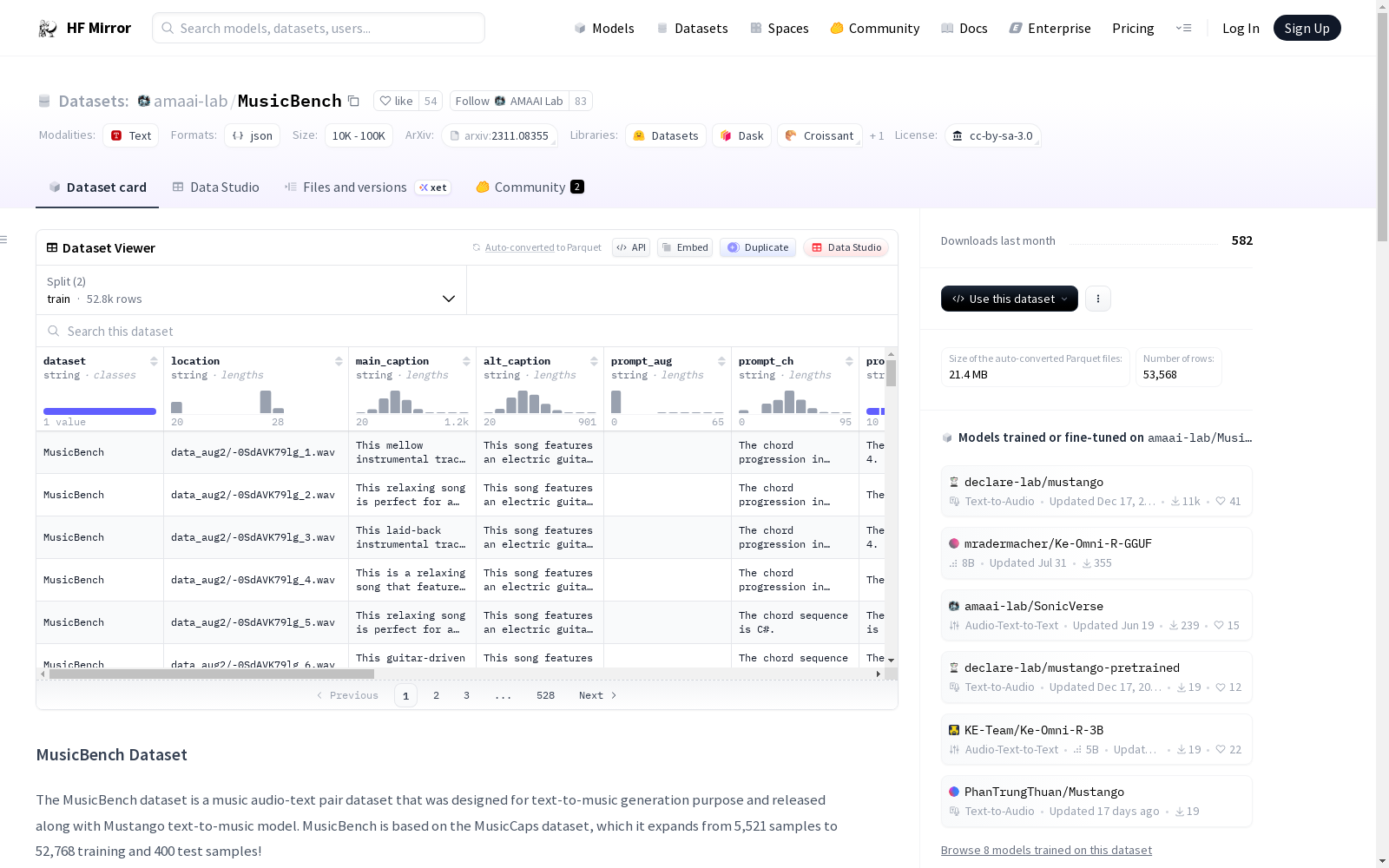
Task: Go to the Next page of rows
Action: click(x=598, y=695)
